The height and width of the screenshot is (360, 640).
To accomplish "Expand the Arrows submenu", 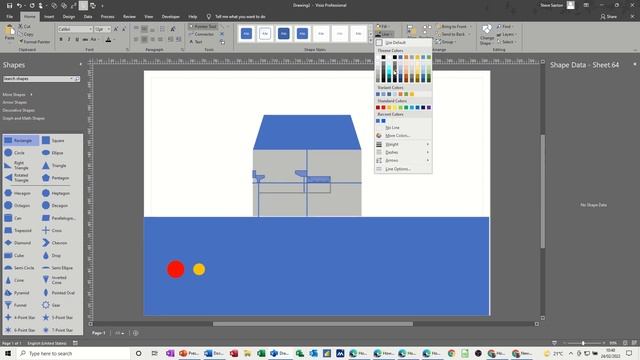I will pos(403,160).
